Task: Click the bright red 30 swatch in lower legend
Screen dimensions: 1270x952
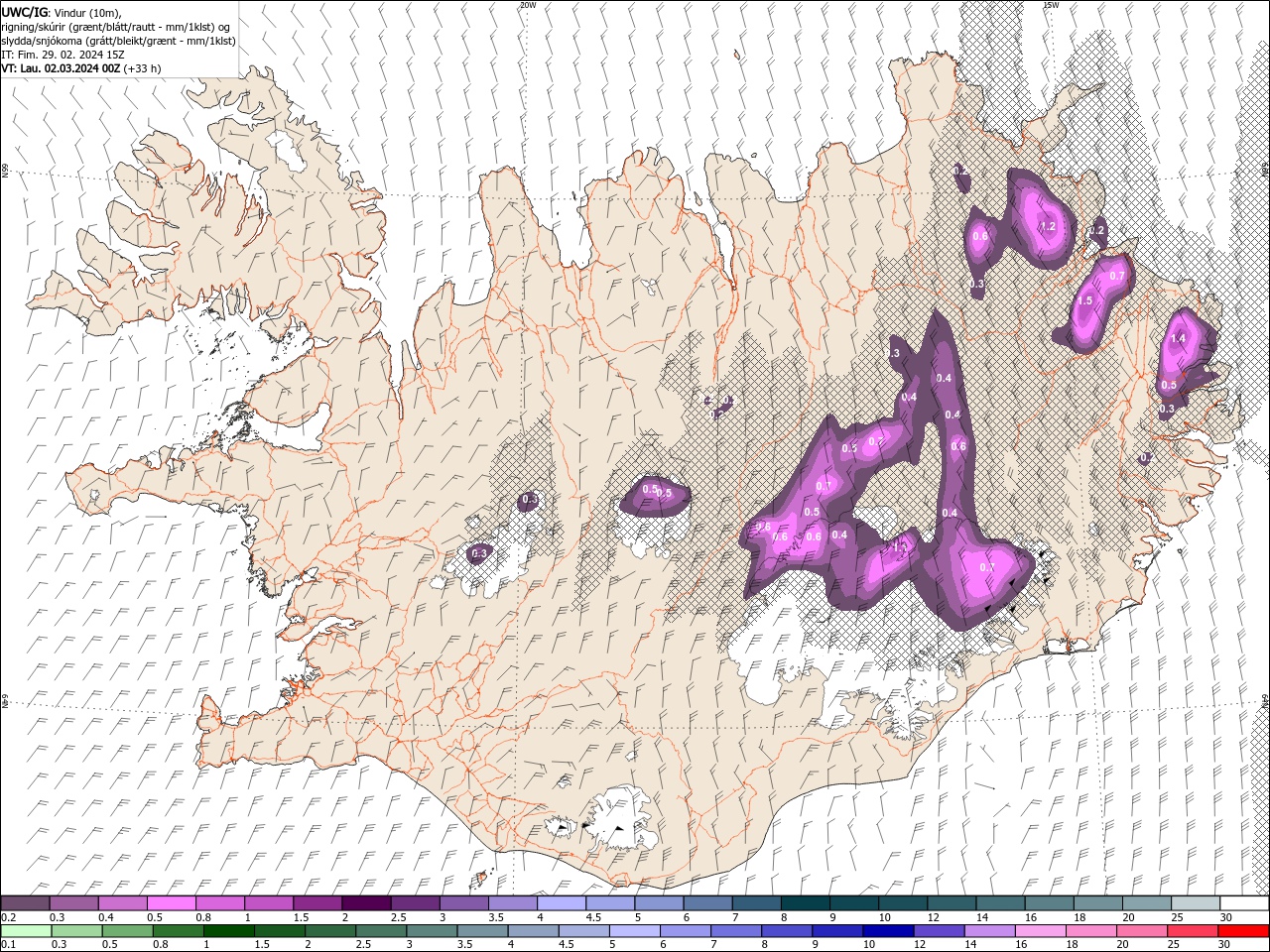Action: [x=1243, y=931]
